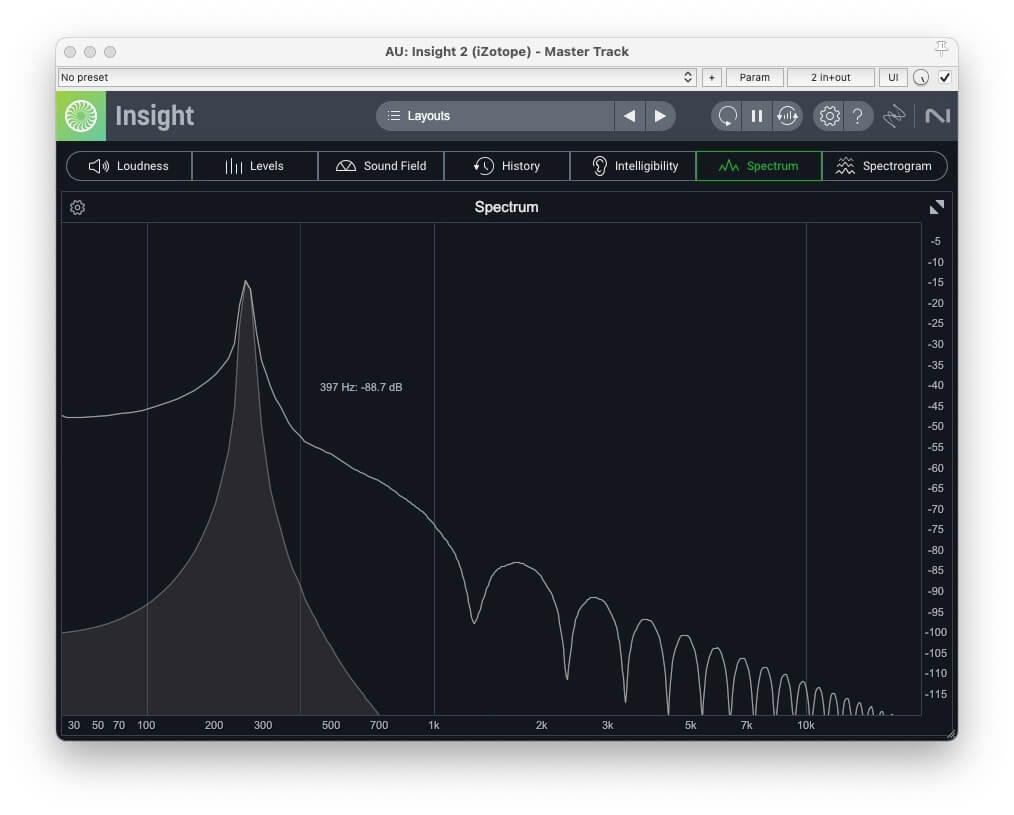Viewport: 1014px width, 815px height.
Task: Toggle the Loudness meter panel
Action: [129, 166]
